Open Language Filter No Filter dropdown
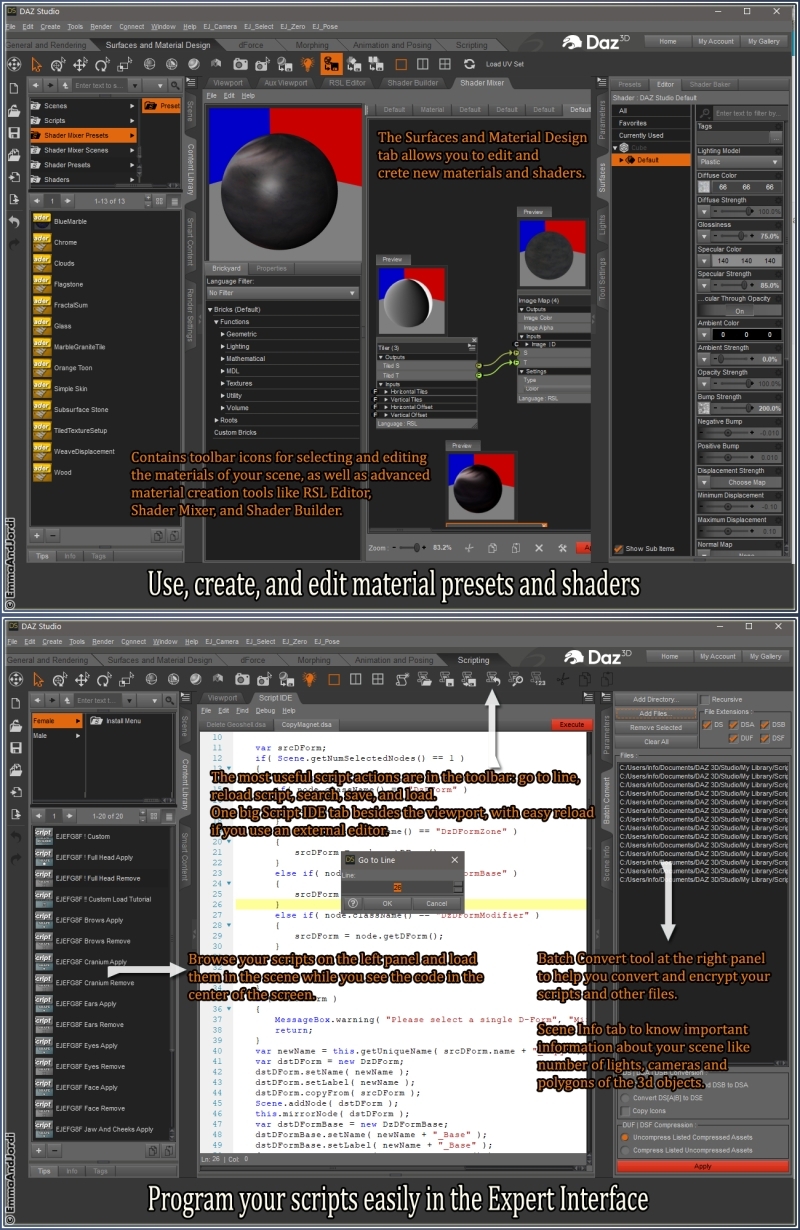This screenshot has height=1230, width=800. click(x=282, y=293)
